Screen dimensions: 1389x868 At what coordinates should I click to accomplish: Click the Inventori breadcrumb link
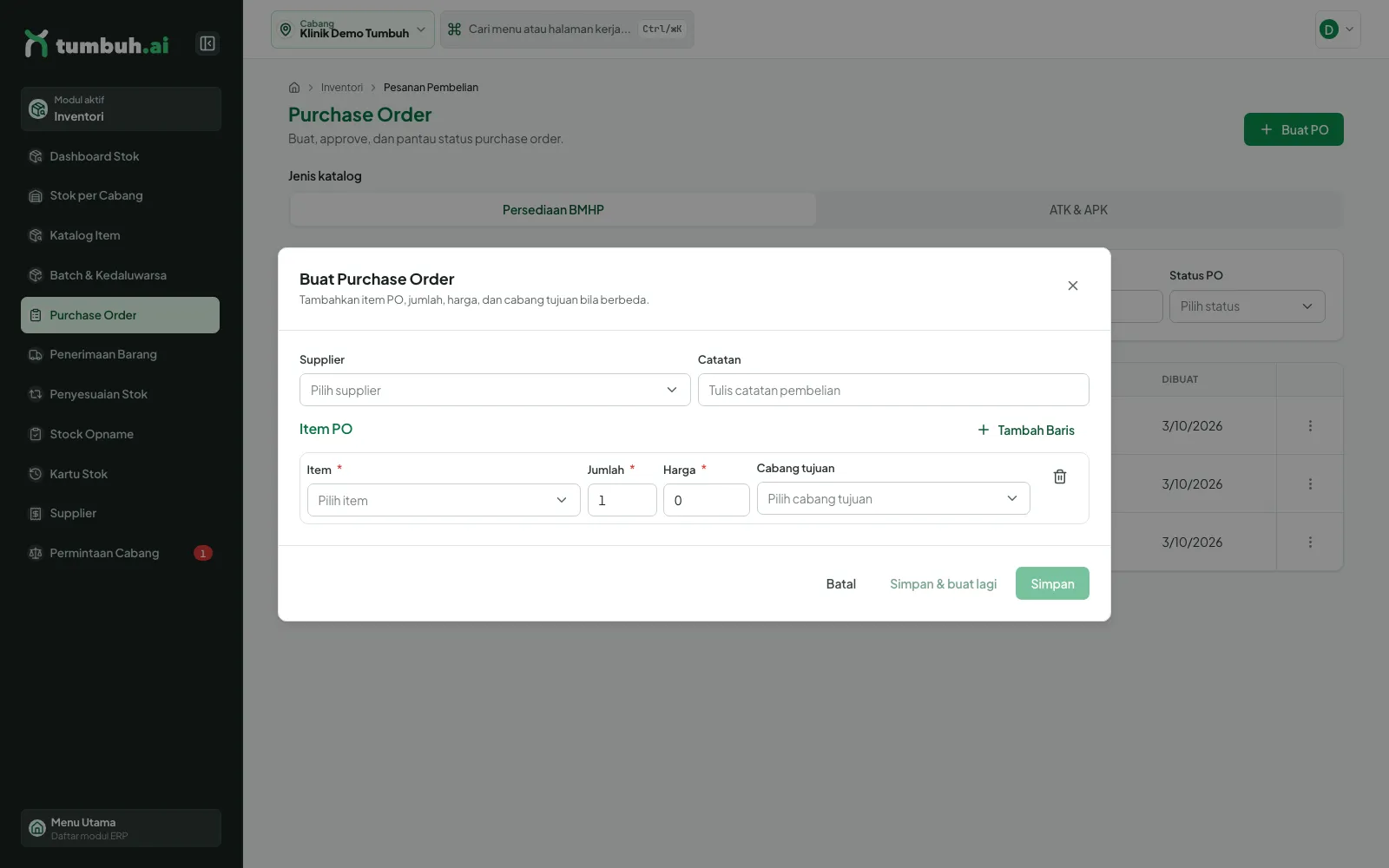(342, 88)
